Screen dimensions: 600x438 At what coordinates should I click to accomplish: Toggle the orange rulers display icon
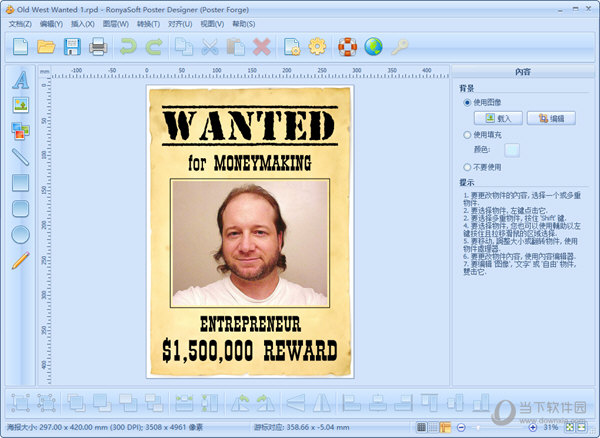click(x=445, y=427)
